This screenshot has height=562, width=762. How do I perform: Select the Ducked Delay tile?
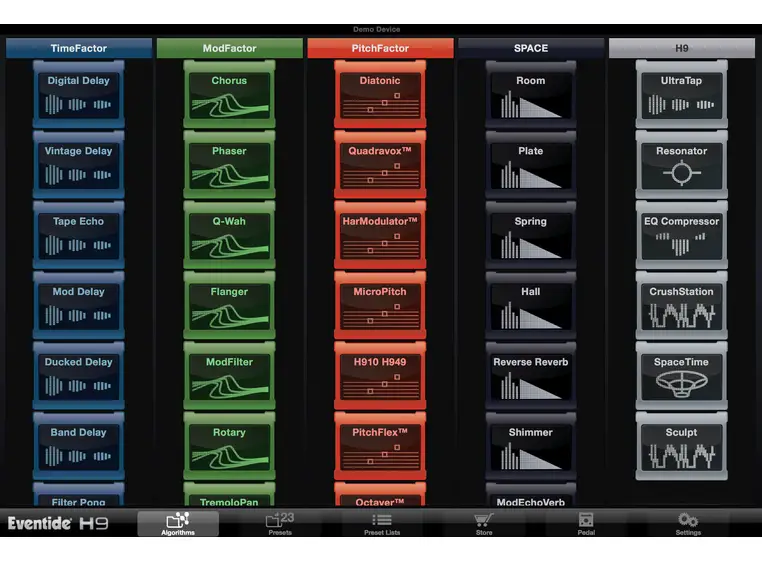[x=78, y=376]
